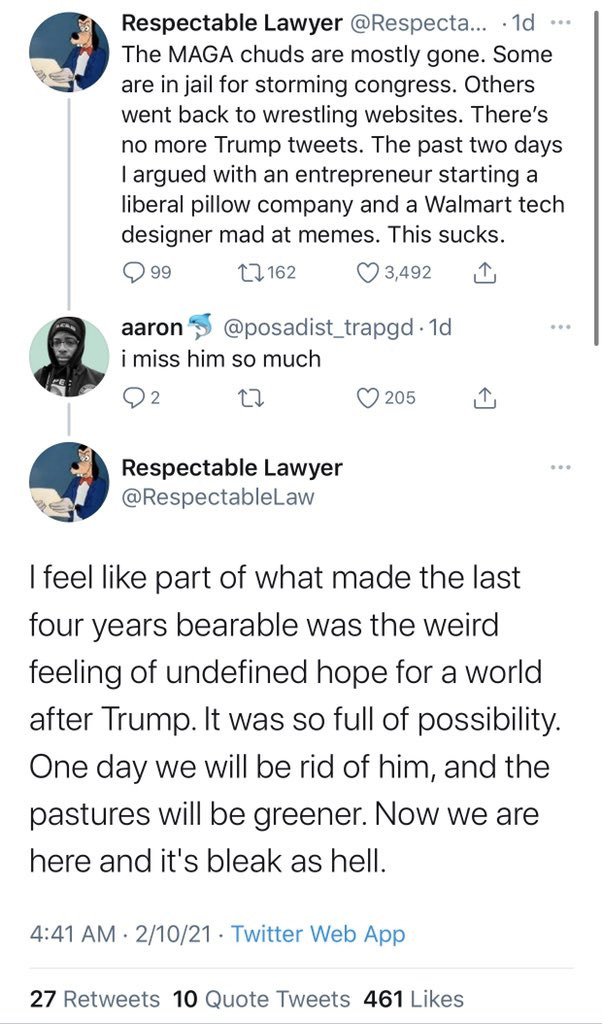The height and width of the screenshot is (1024, 602).
Task: View the 10 Quote Tweets
Action: pyautogui.click(x=262, y=998)
